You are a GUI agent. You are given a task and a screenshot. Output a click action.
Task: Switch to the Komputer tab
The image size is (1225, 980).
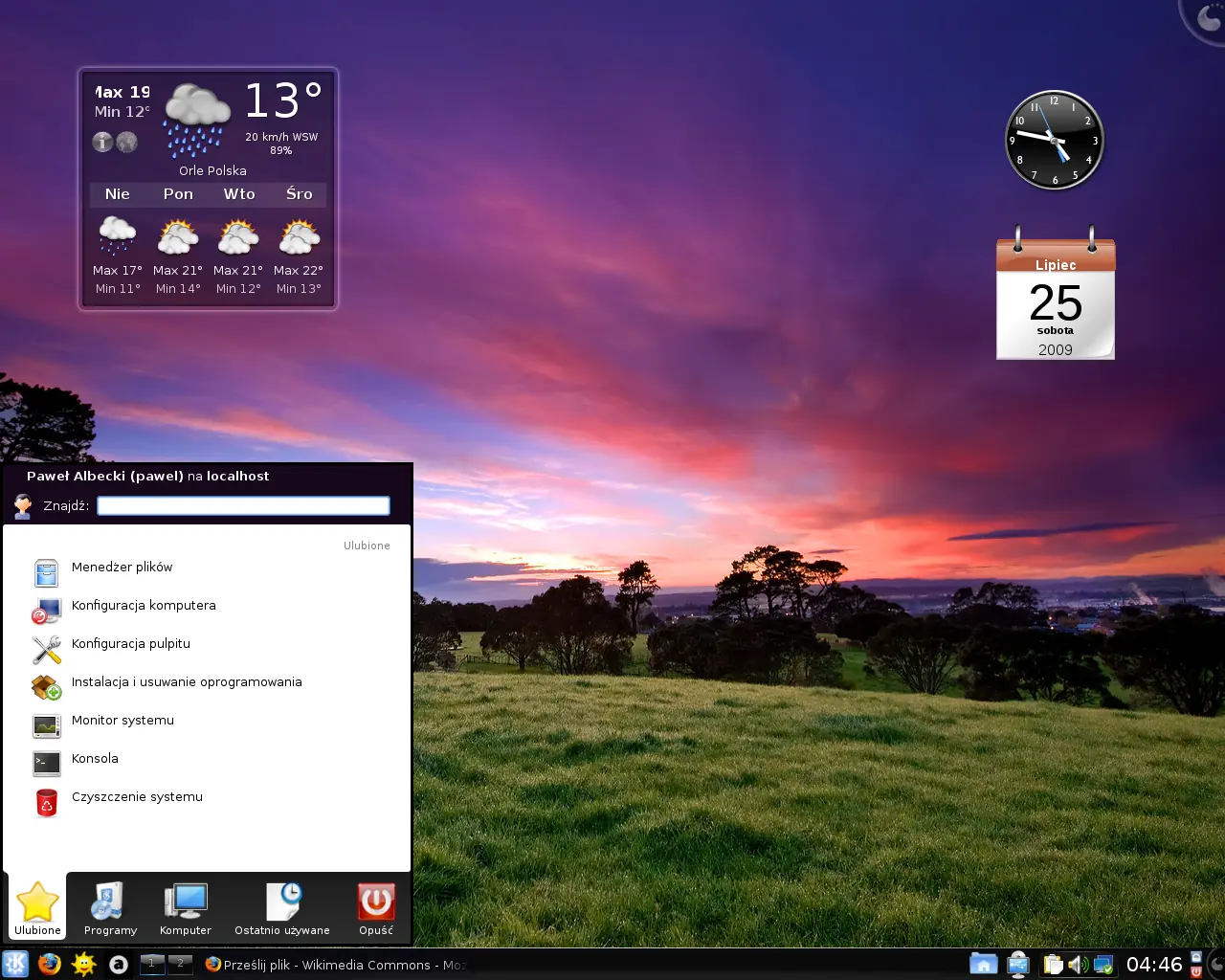tap(186, 907)
